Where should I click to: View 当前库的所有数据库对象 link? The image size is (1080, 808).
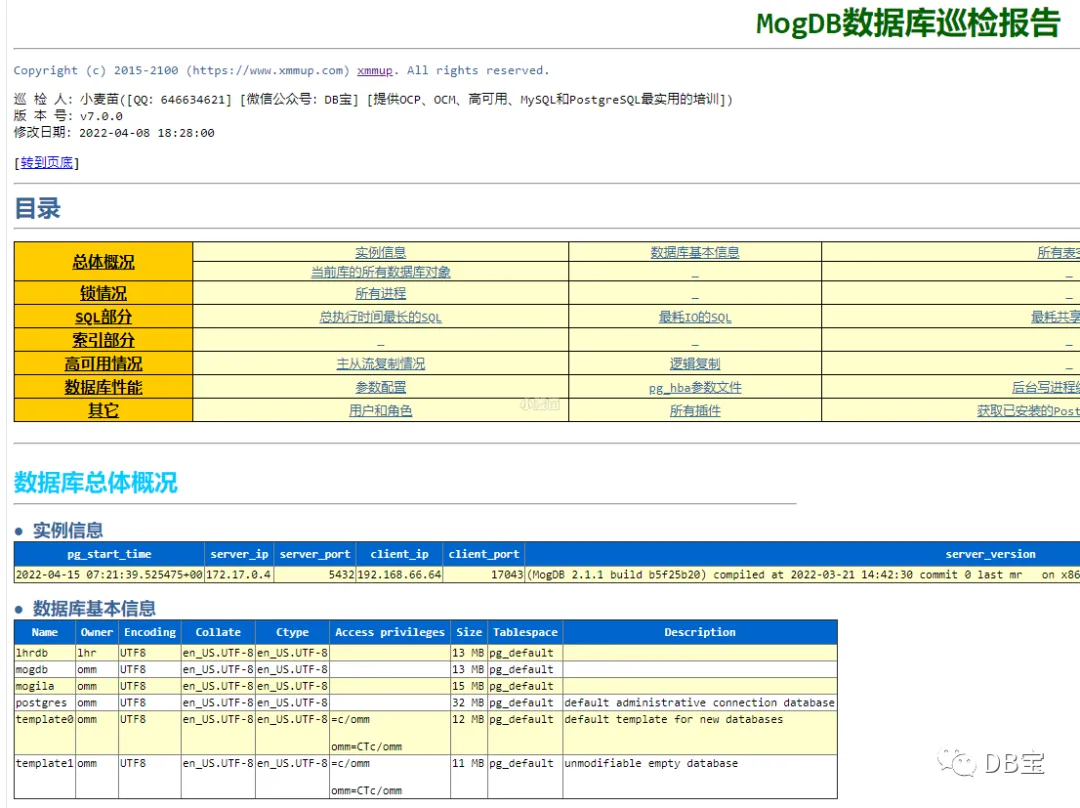(380, 272)
